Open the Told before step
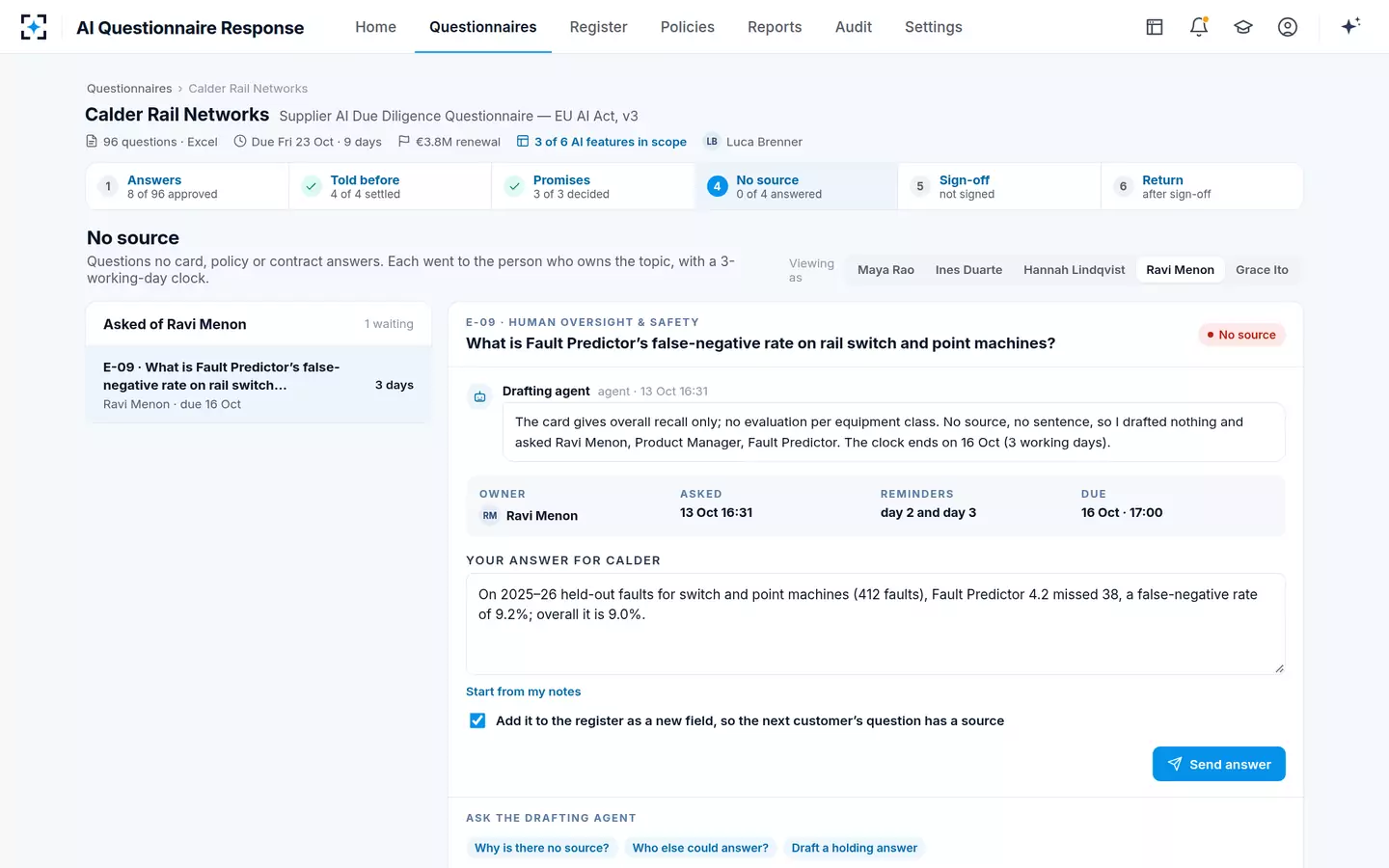This screenshot has width=1389, height=868. click(x=391, y=186)
